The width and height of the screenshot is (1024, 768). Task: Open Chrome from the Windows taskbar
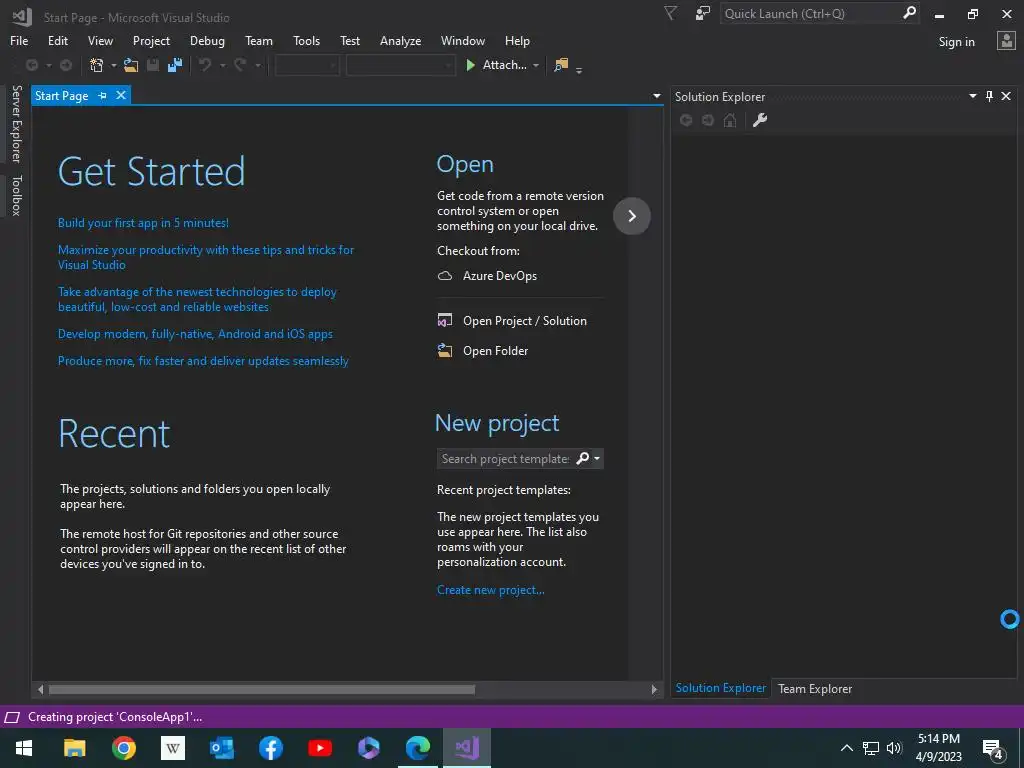tap(123, 748)
